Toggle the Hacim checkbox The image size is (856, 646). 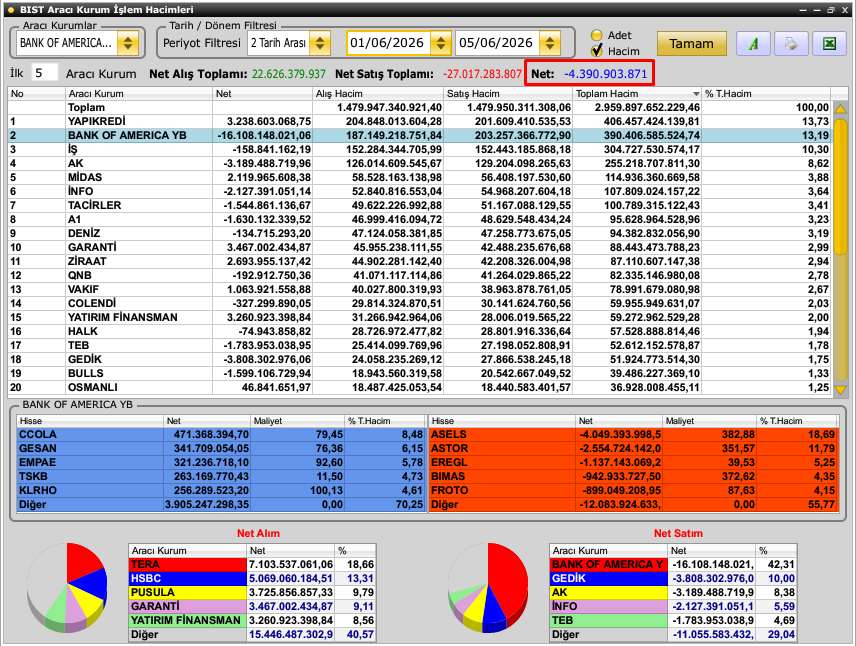click(x=597, y=51)
